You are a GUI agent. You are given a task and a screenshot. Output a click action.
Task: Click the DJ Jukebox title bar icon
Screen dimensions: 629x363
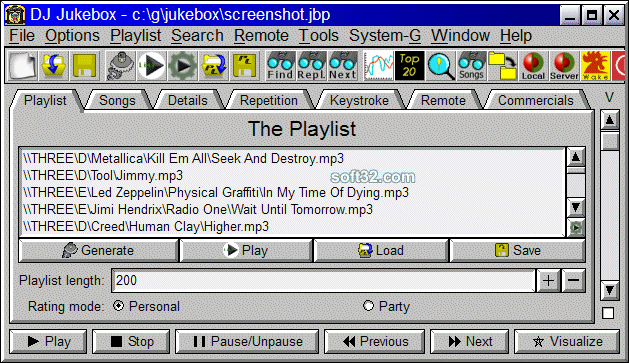click(15, 15)
